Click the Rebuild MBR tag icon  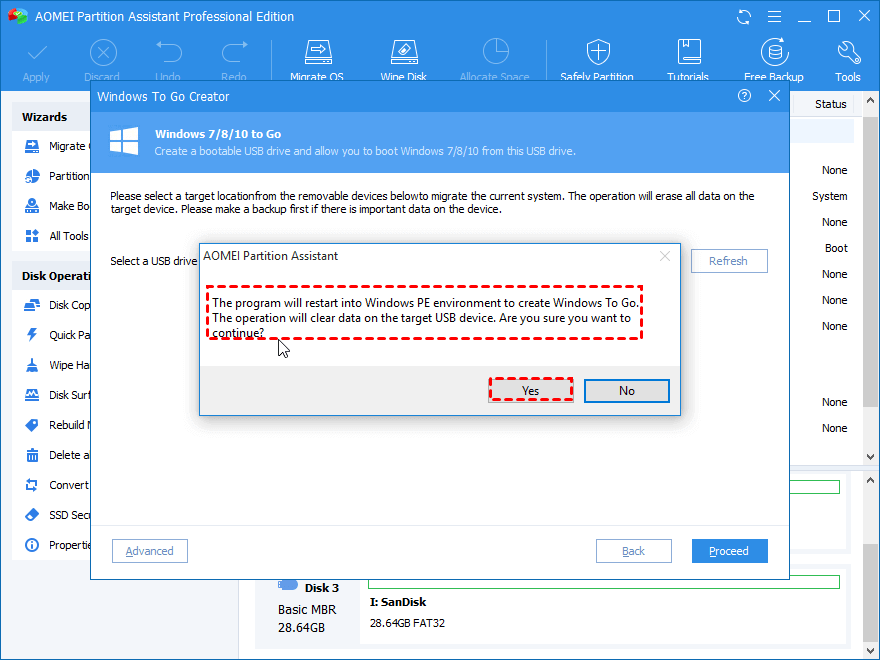pos(32,425)
